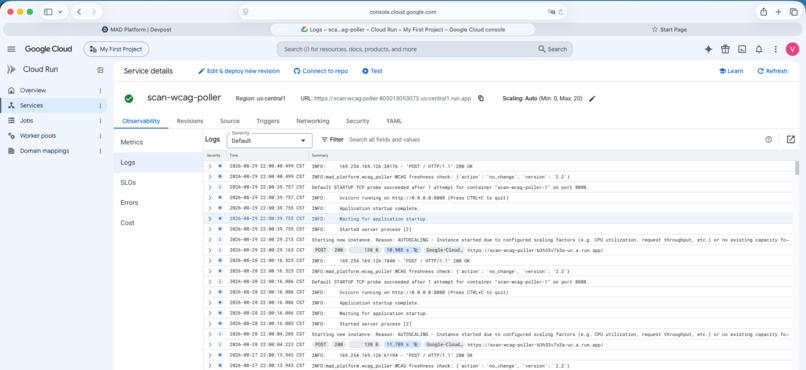The width and height of the screenshot is (806, 370).
Task: Go to Worker pools in sidebar
Action: [x=38, y=136]
